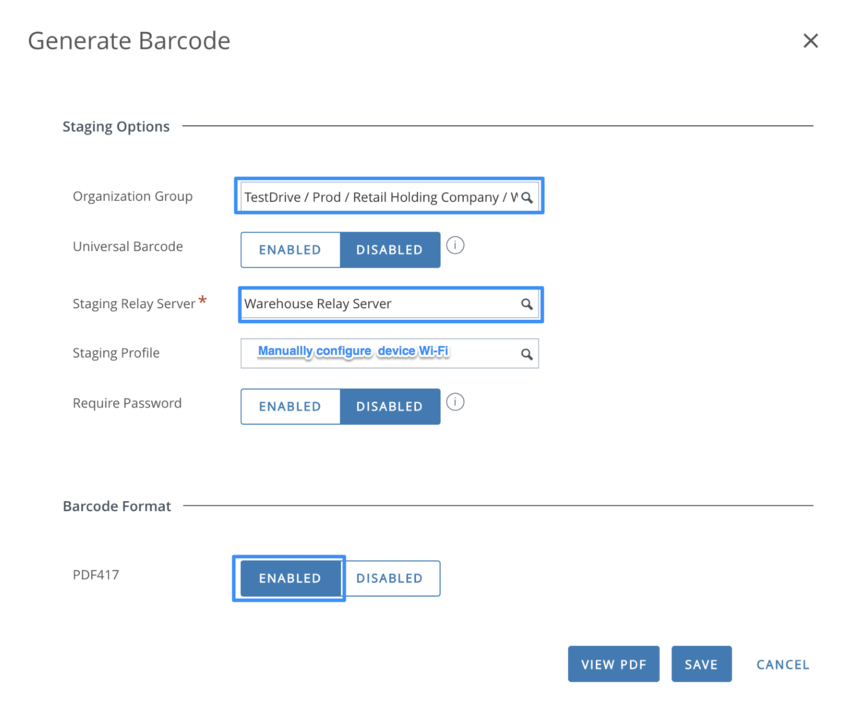Screen dimensions: 855x713
Task: Enable the Universal Barcode option
Action: pos(290,250)
